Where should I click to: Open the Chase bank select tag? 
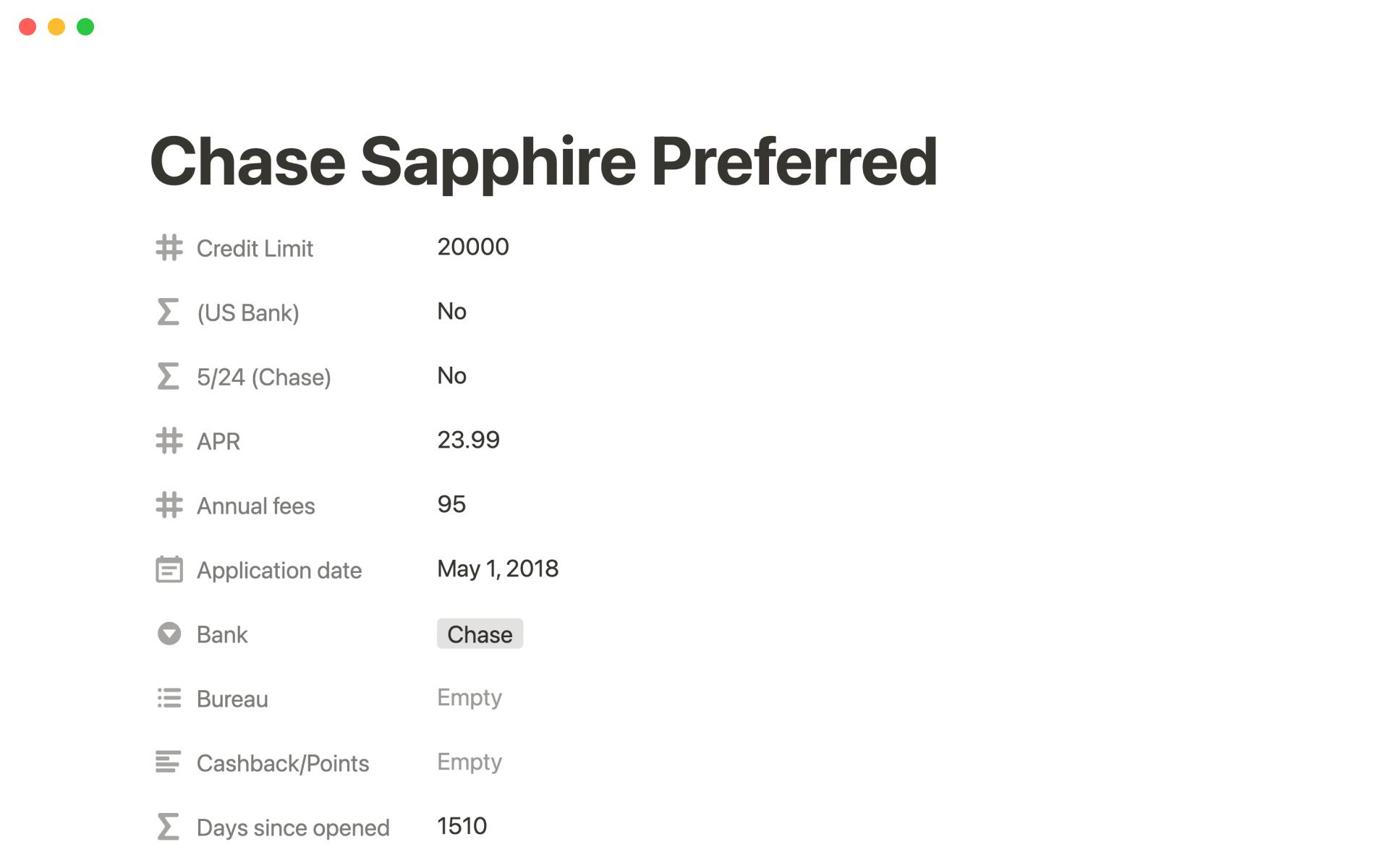[x=480, y=634]
